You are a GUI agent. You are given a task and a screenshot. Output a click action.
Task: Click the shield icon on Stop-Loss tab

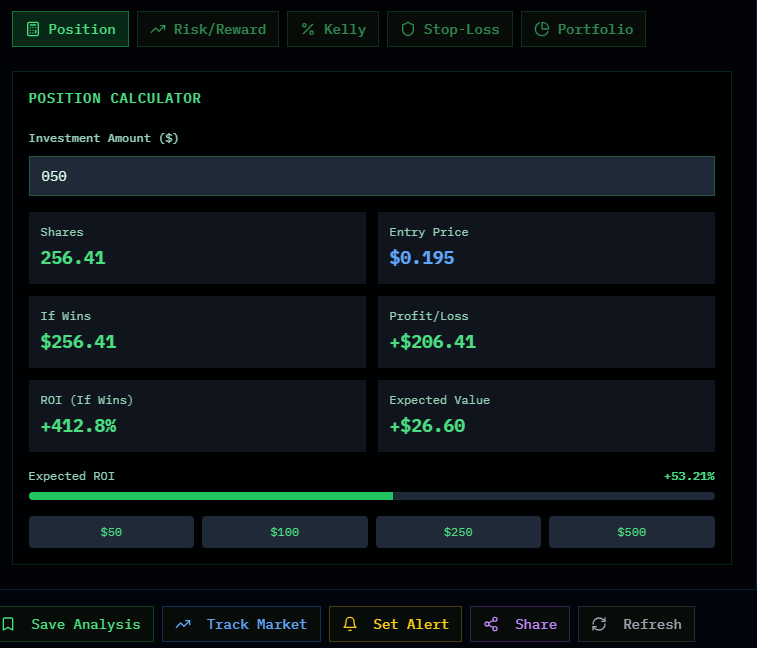click(408, 29)
